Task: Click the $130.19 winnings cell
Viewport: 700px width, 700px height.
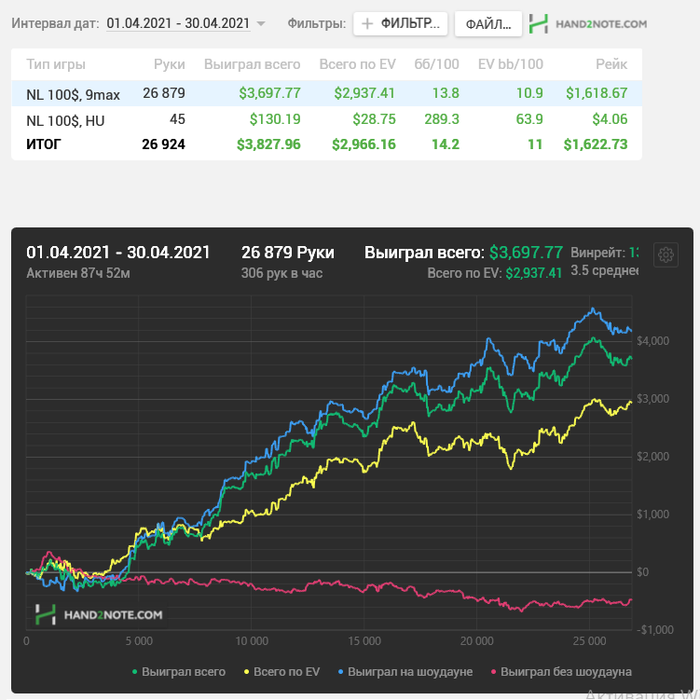Action: (275, 119)
